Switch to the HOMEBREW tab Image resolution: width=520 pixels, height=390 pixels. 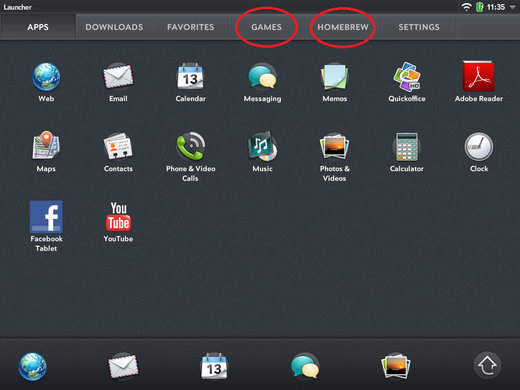pos(343,27)
